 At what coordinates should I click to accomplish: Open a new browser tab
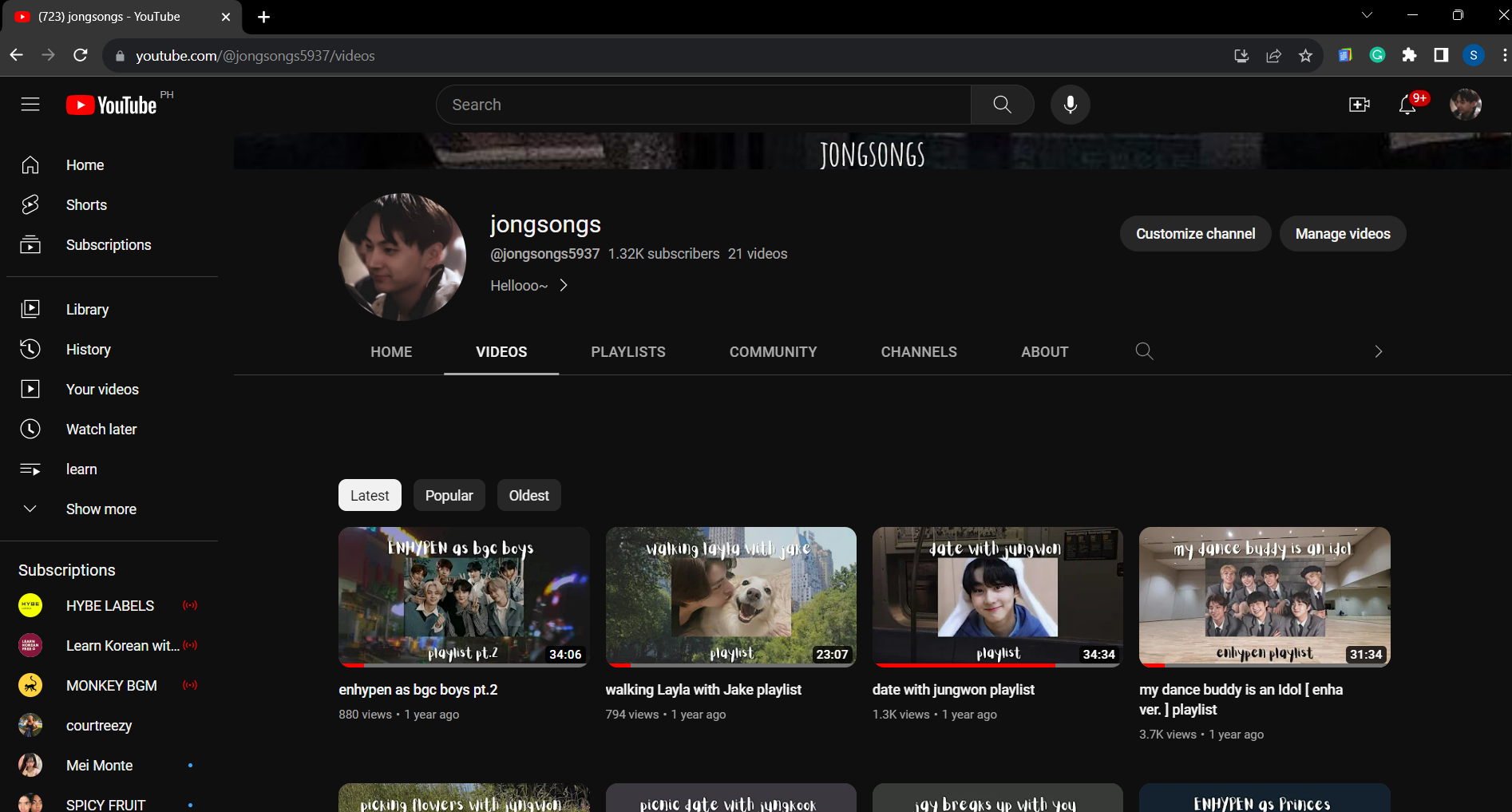click(x=263, y=17)
